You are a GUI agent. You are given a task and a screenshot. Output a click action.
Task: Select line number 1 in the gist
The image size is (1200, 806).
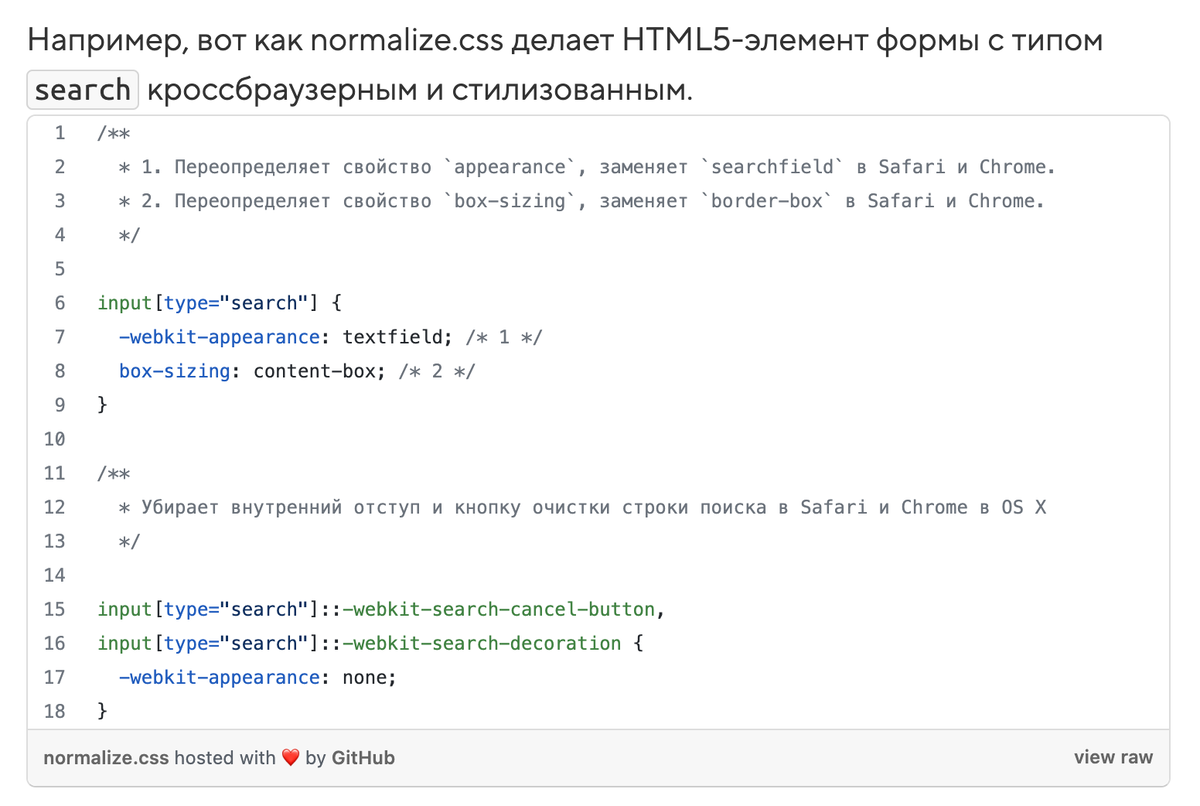click(59, 133)
